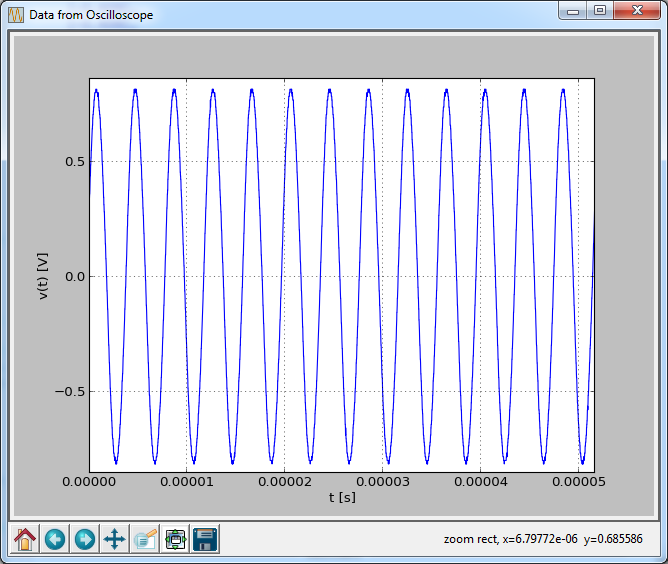Click the x-axis tick label 0.00001
Image resolution: width=668 pixels, height=564 pixels.
click(x=187, y=482)
